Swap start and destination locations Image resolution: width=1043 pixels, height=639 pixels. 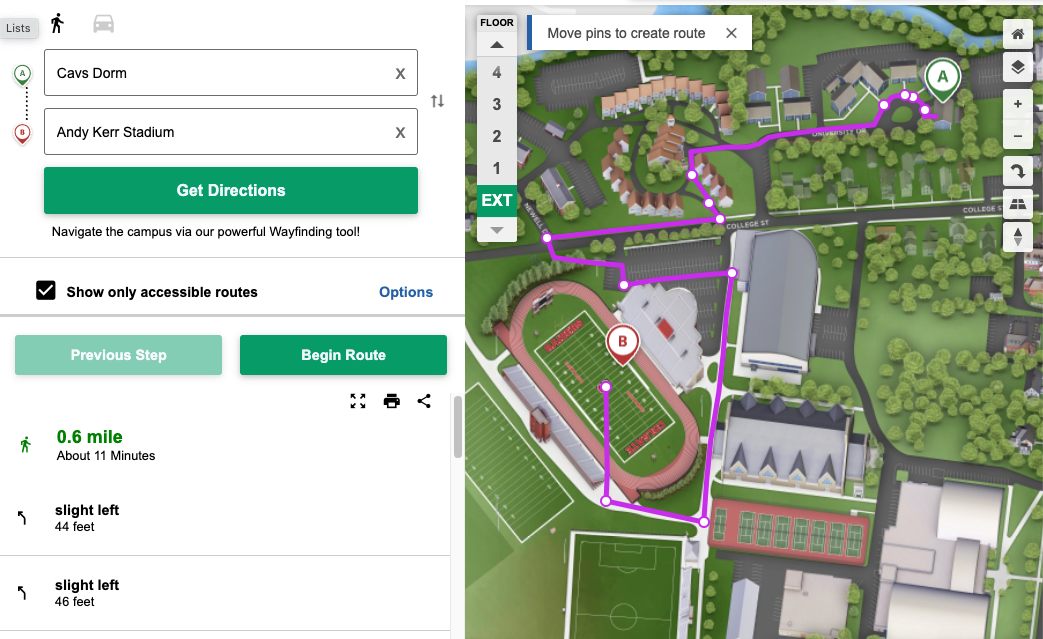[x=437, y=101]
